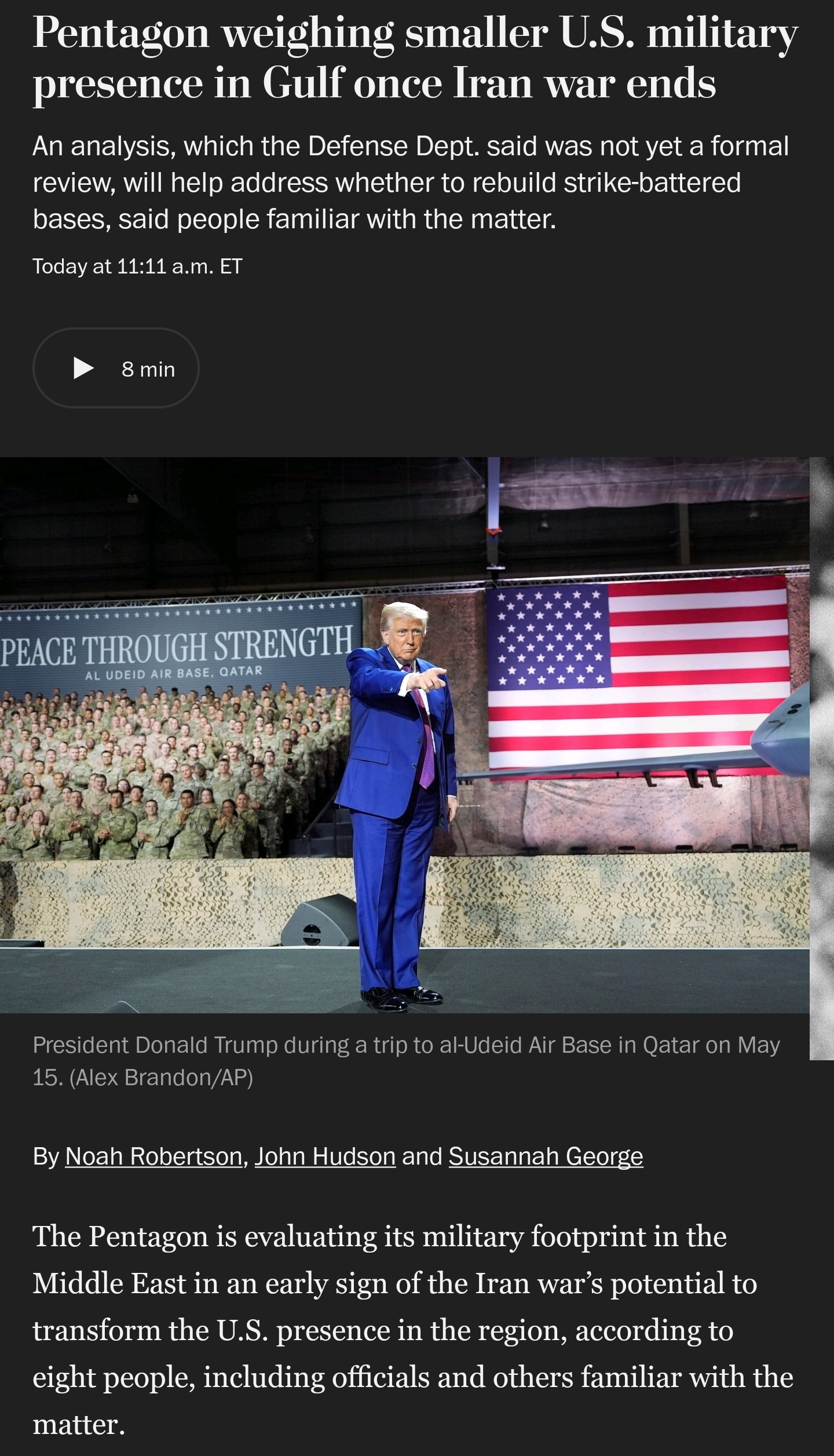The width and height of the screenshot is (834, 1456).
Task: Open John Hudson's author page
Action: (325, 1156)
